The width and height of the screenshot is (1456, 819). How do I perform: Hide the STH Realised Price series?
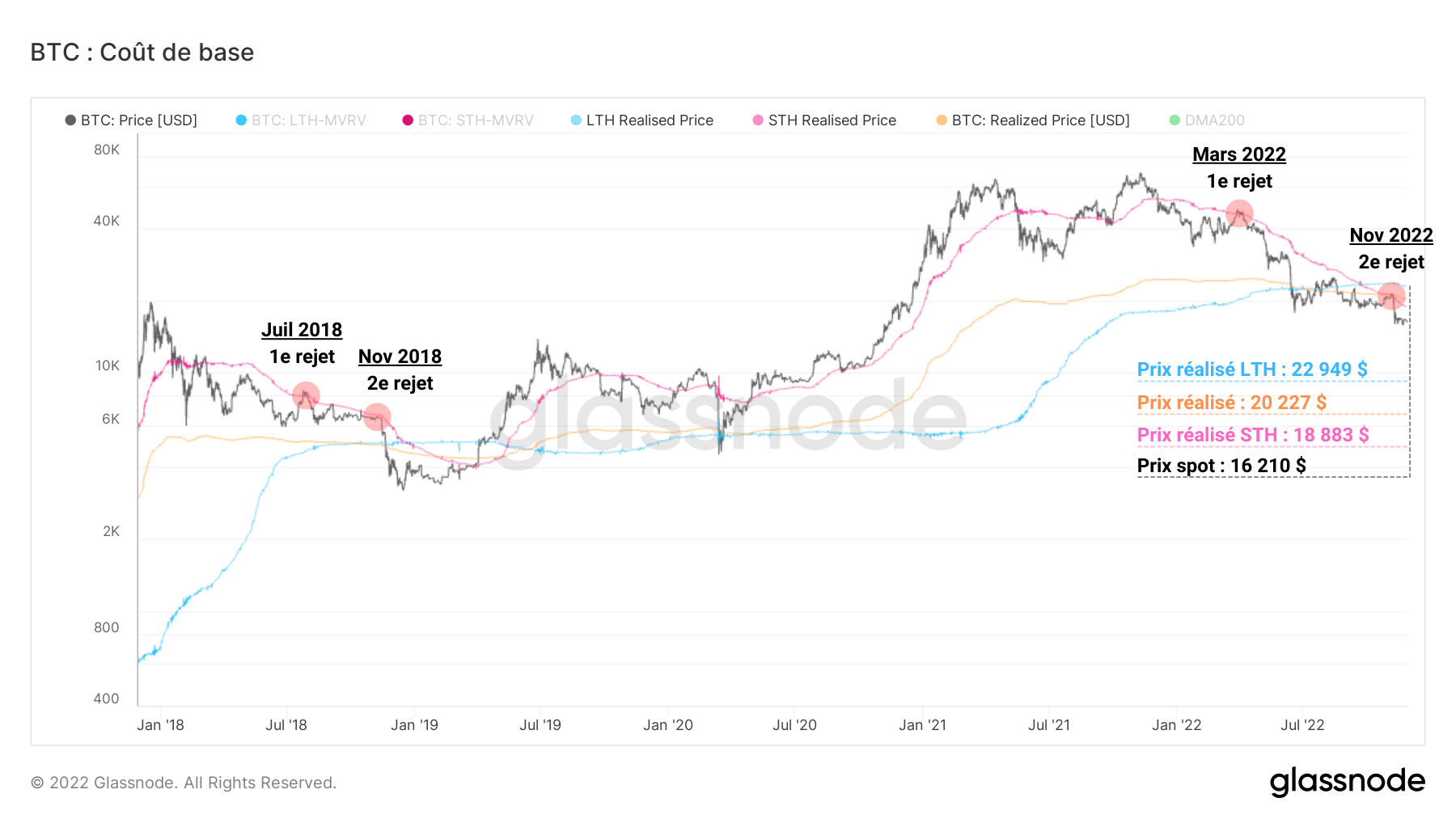[823, 120]
